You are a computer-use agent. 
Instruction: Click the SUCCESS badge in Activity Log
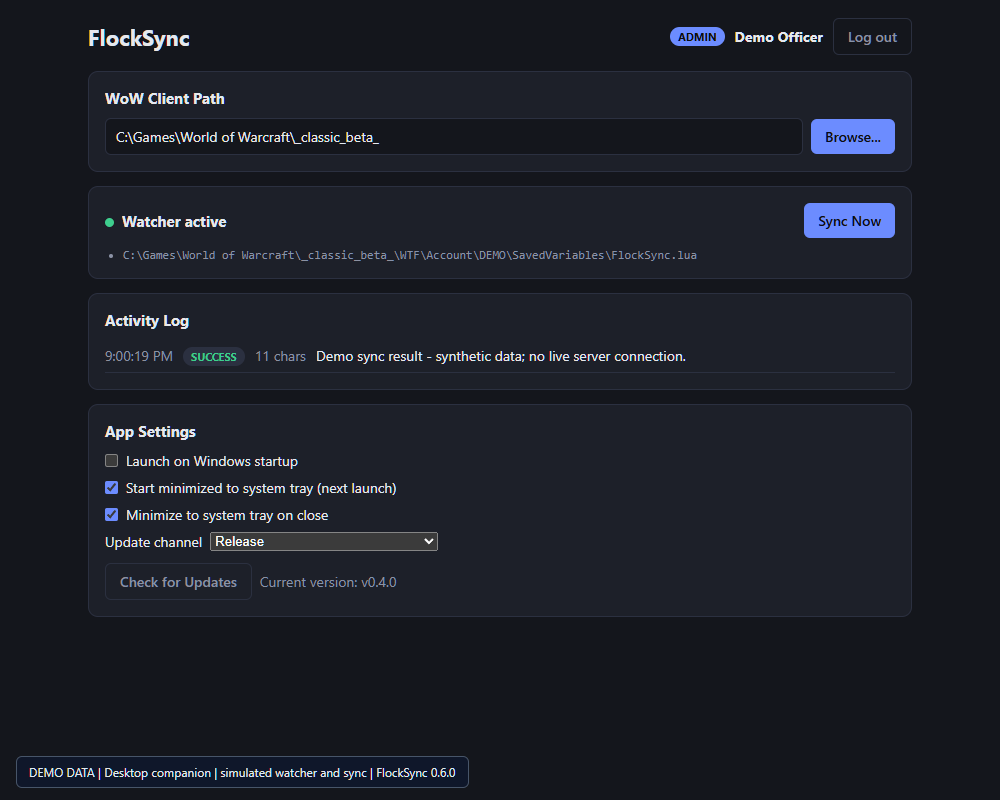(214, 357)
